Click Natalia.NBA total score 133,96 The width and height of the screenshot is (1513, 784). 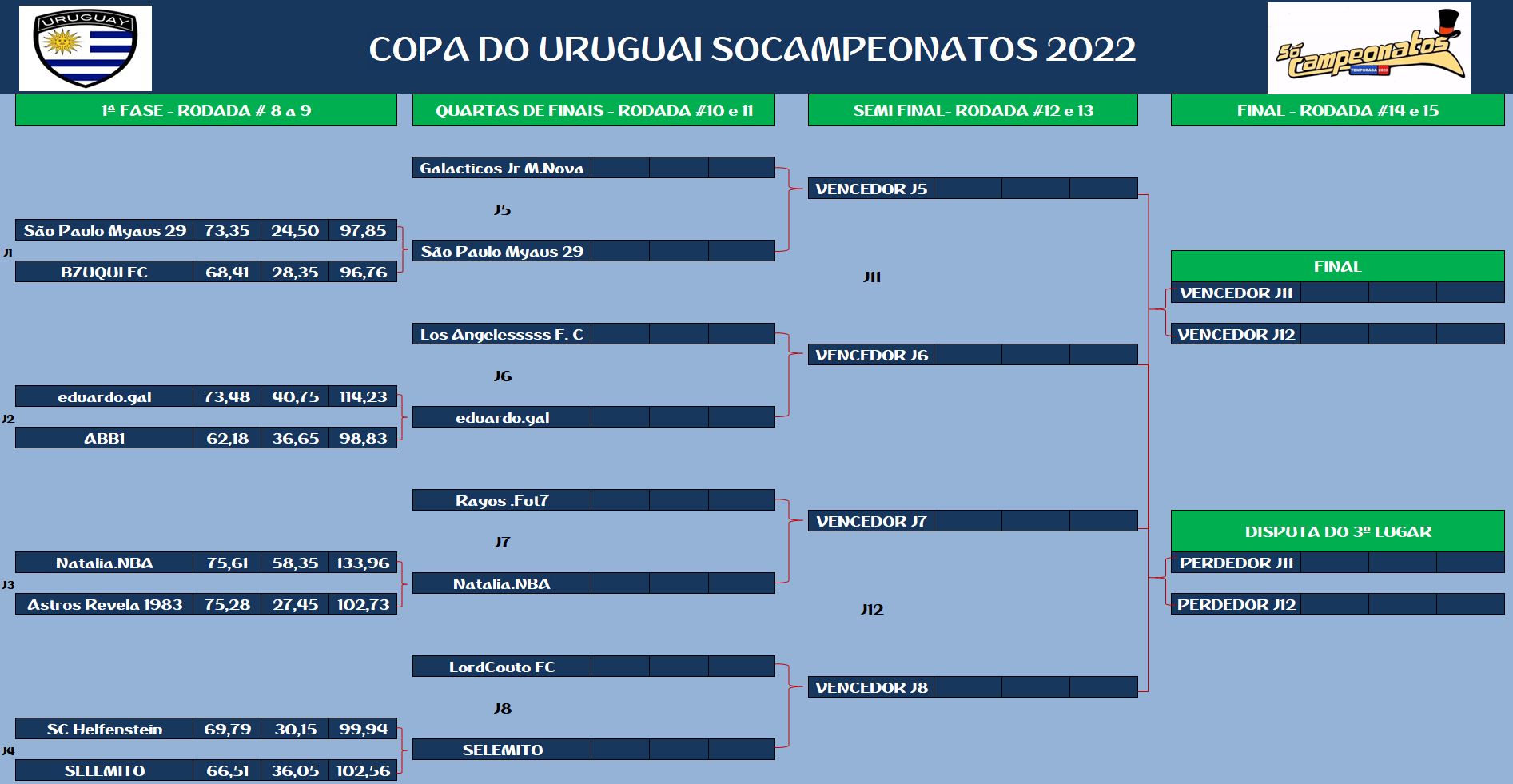363,563
